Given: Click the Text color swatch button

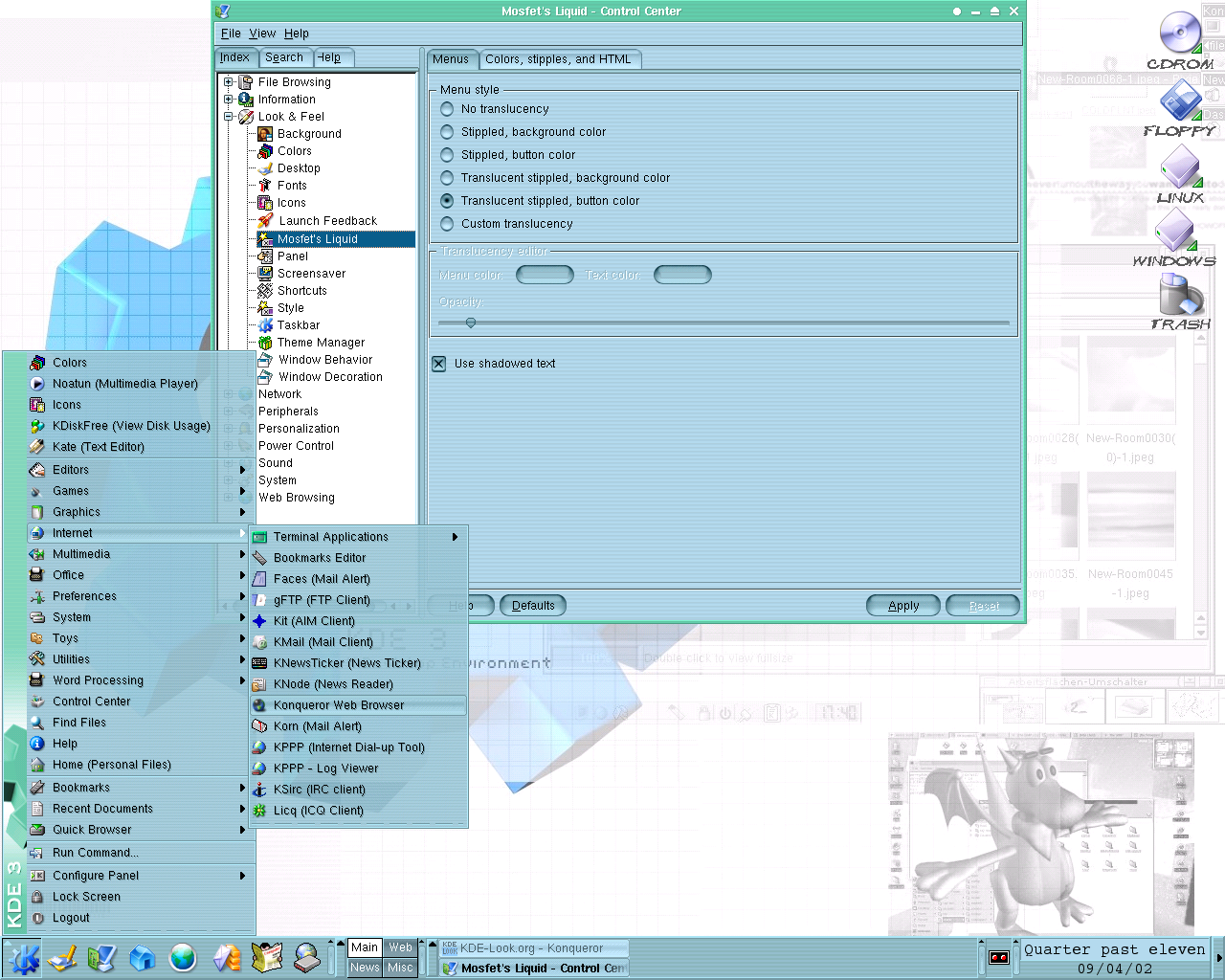Looking at the screenshot, I should coord(682,276).
